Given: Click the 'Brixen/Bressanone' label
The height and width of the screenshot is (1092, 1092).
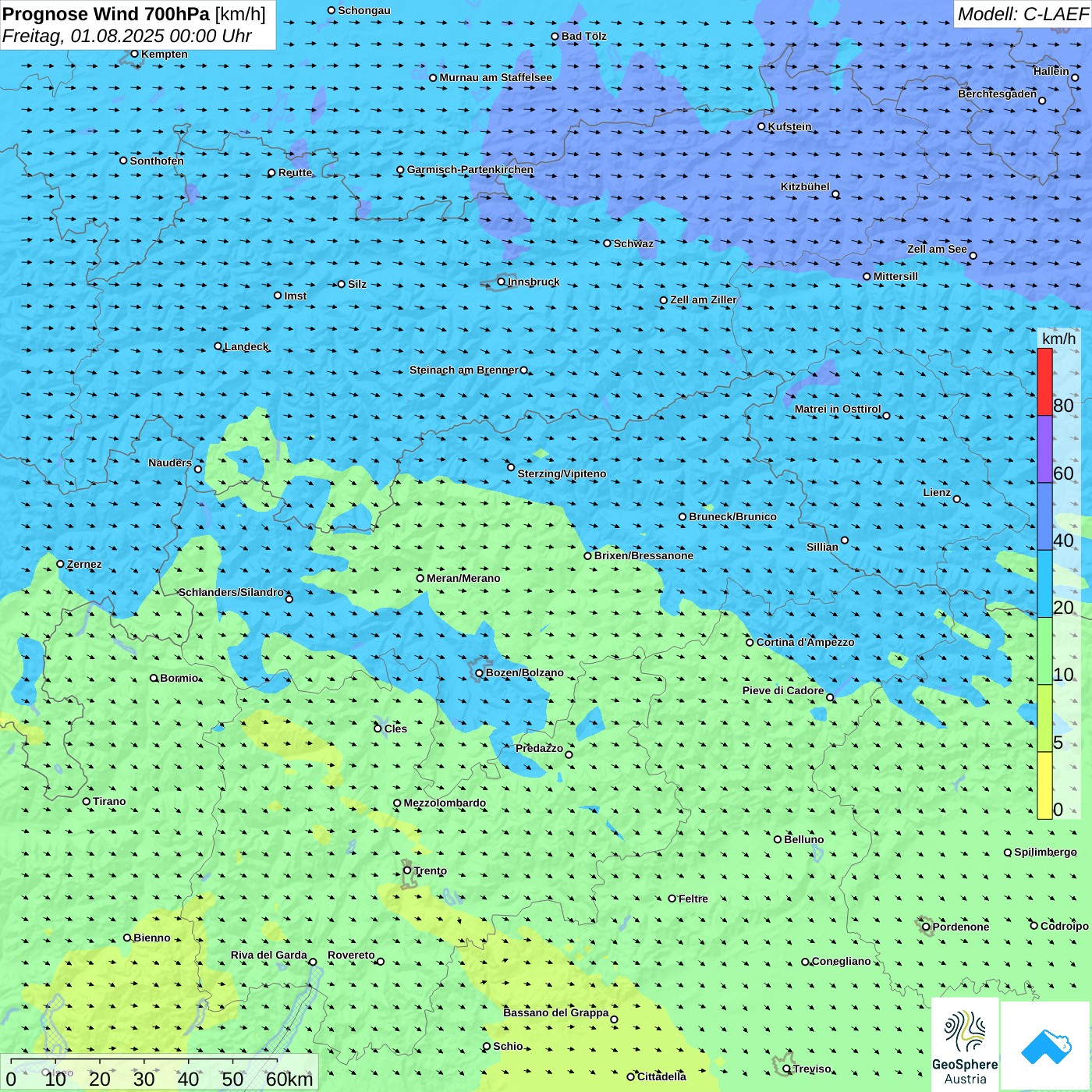Looking at the screenshot, I should click(643, 555).
